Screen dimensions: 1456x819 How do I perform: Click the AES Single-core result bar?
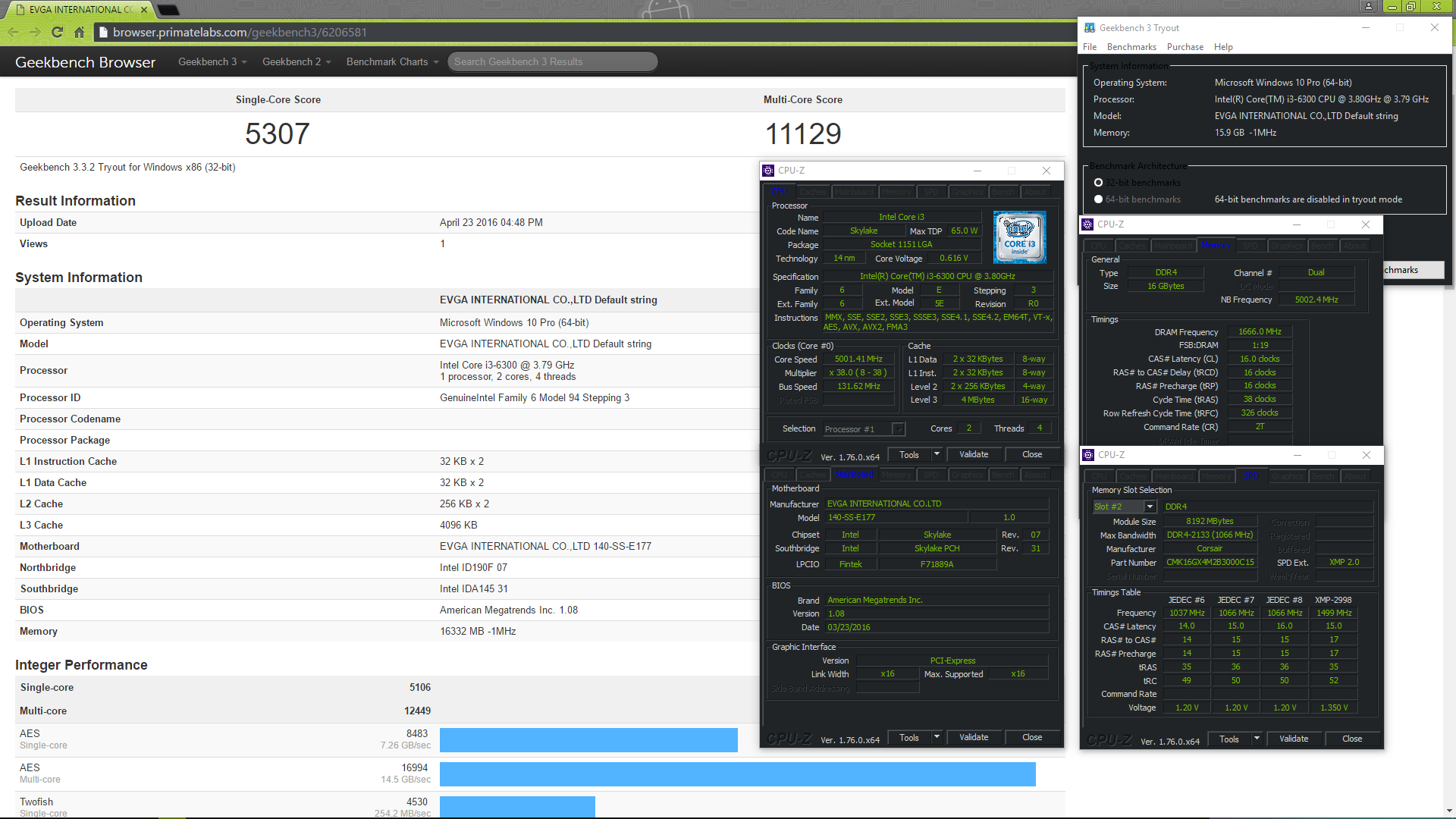[588, 739]
